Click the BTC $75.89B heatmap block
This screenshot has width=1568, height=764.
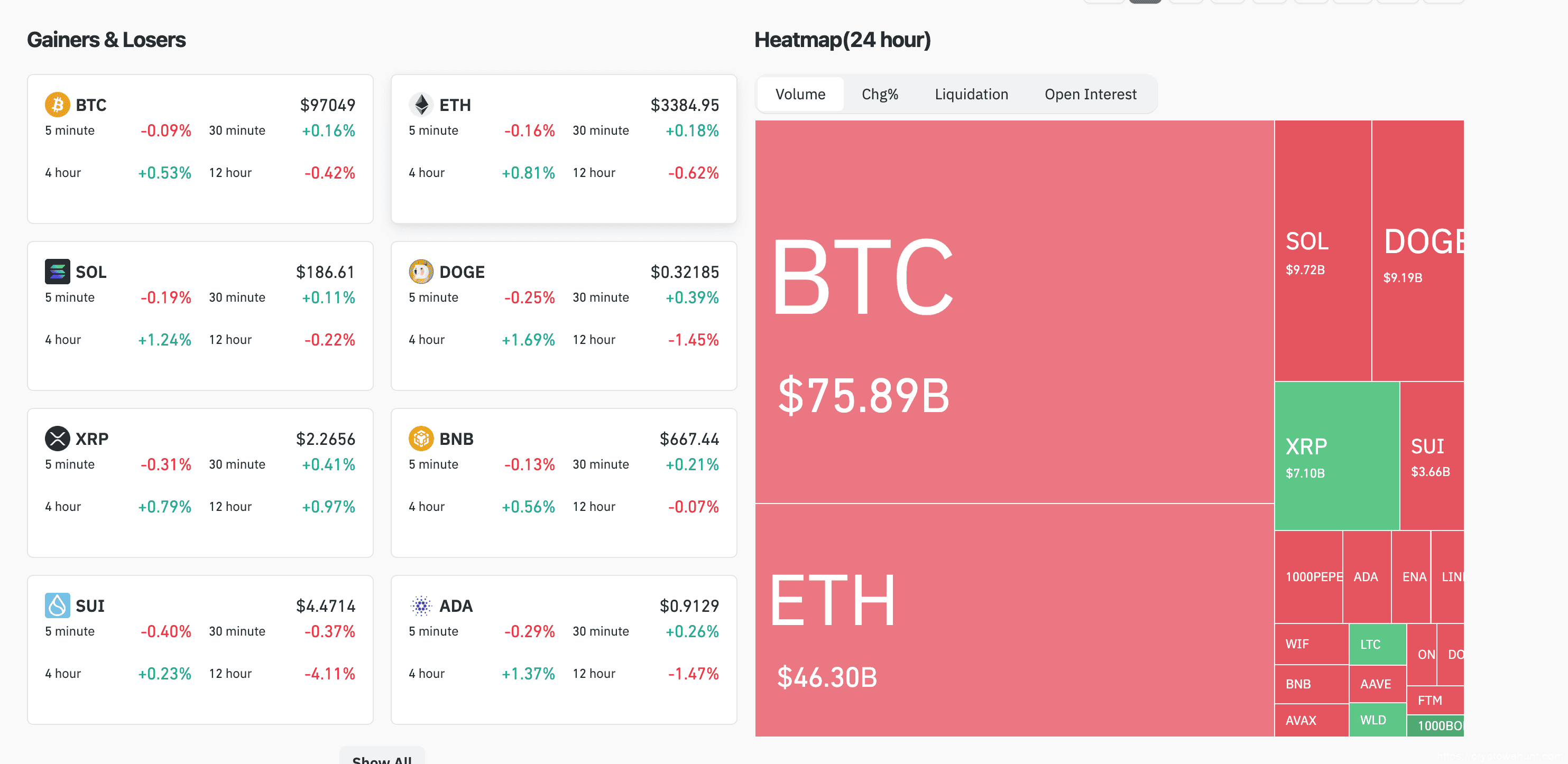click(x=1013, y=311)
